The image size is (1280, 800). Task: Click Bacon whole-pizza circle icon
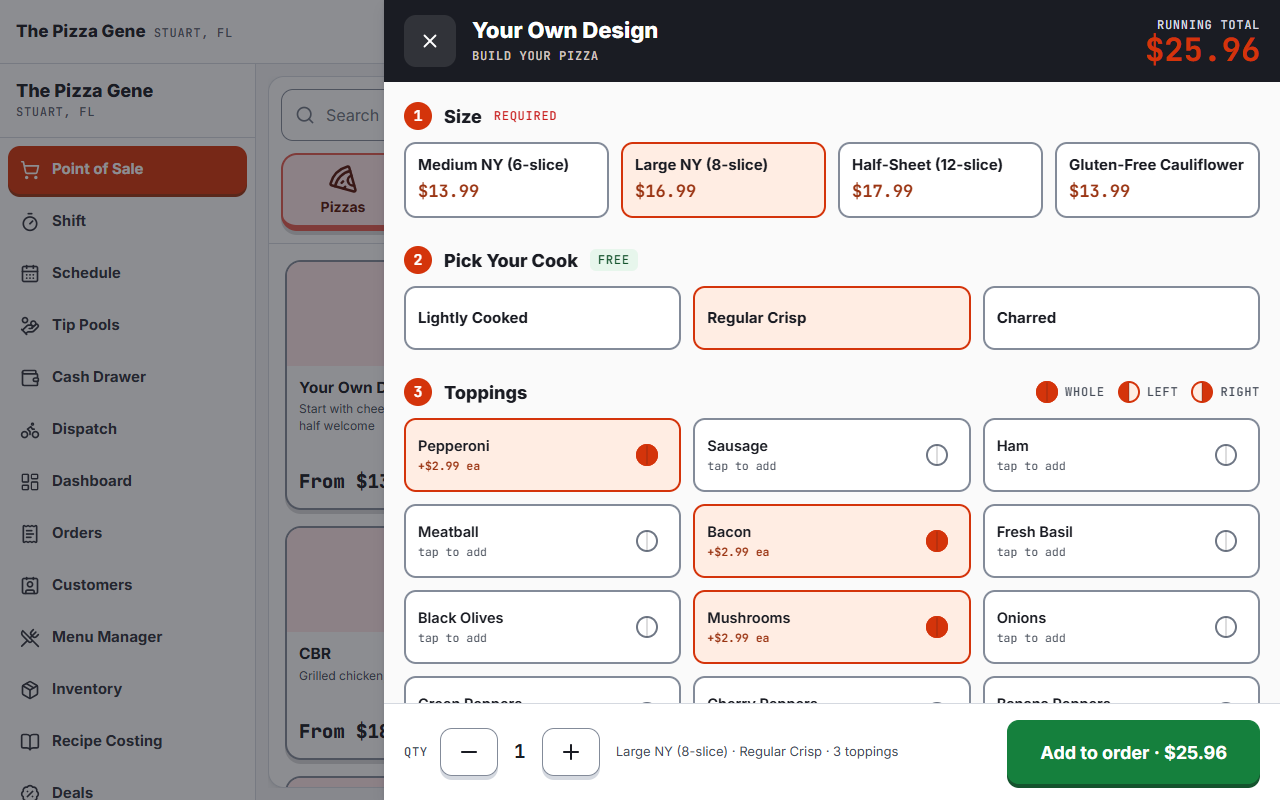tap(937, 541)
